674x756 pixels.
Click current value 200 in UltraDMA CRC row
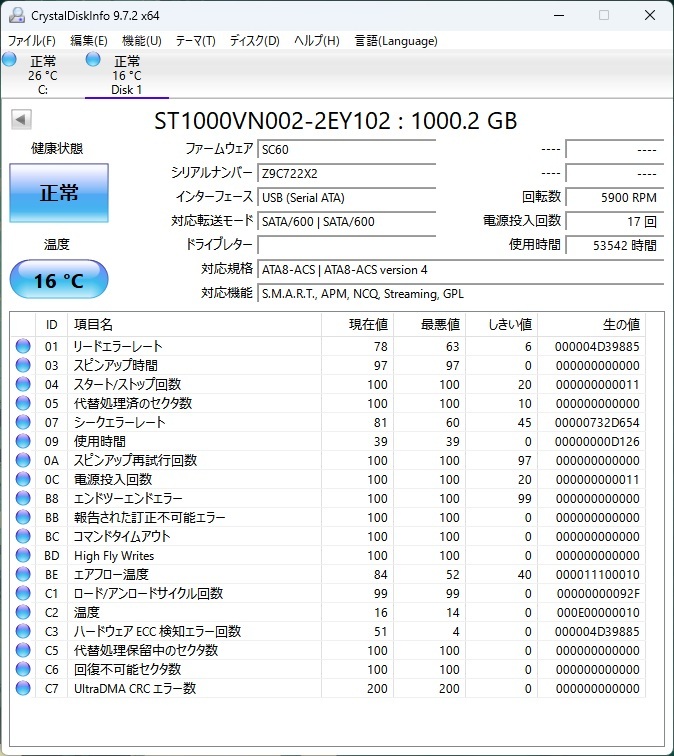377,688
